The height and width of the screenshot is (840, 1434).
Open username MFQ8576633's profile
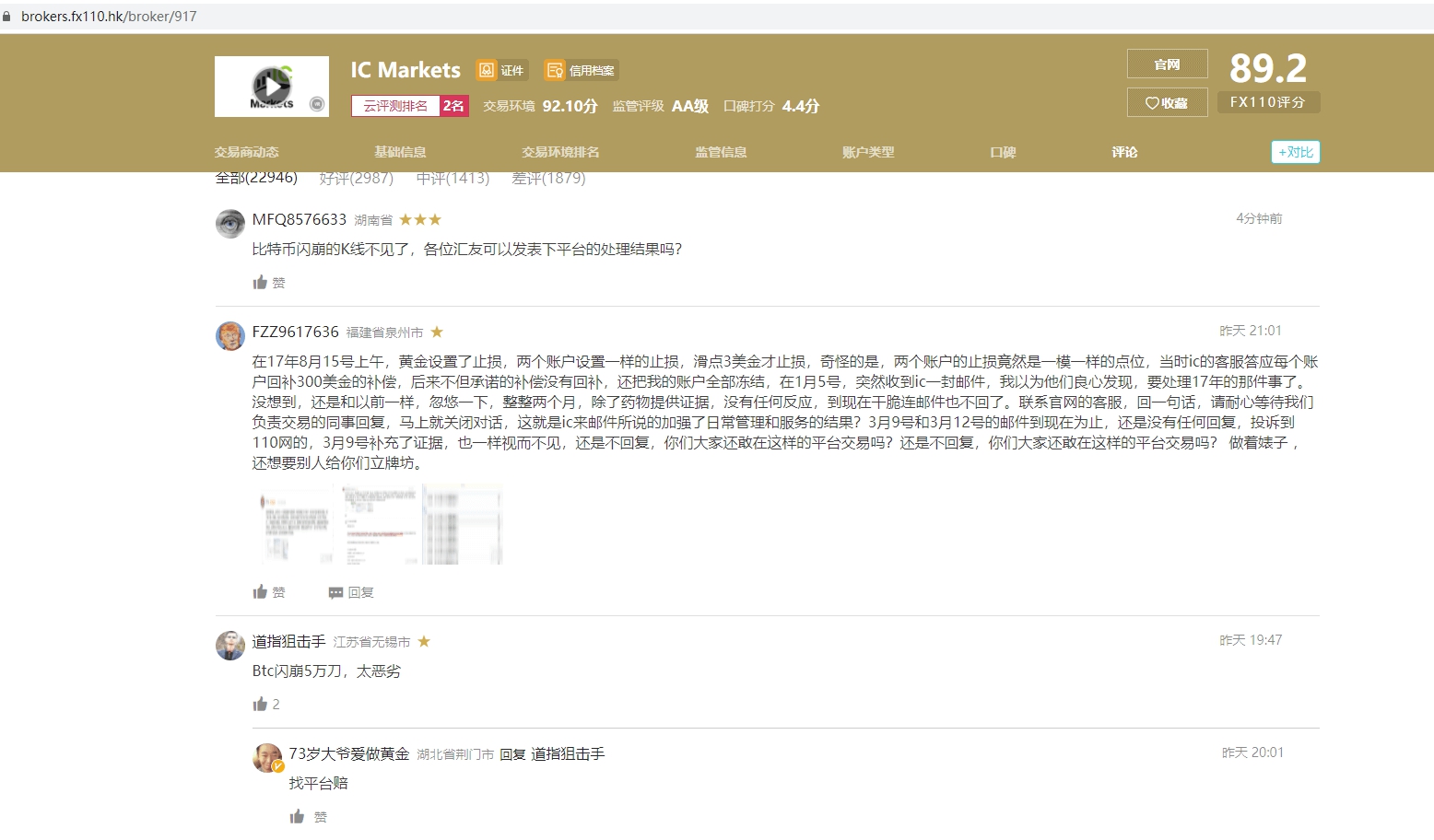[x=300, y=219]
